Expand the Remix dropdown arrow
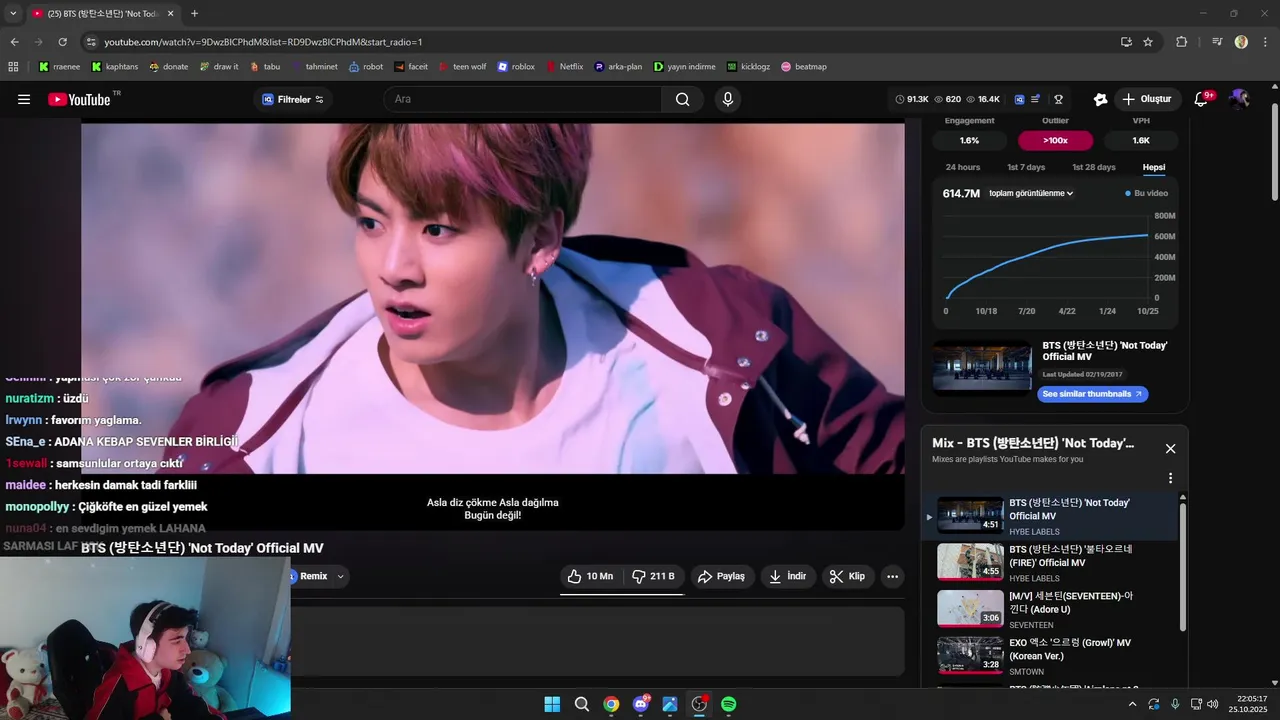 pos(340,576)
